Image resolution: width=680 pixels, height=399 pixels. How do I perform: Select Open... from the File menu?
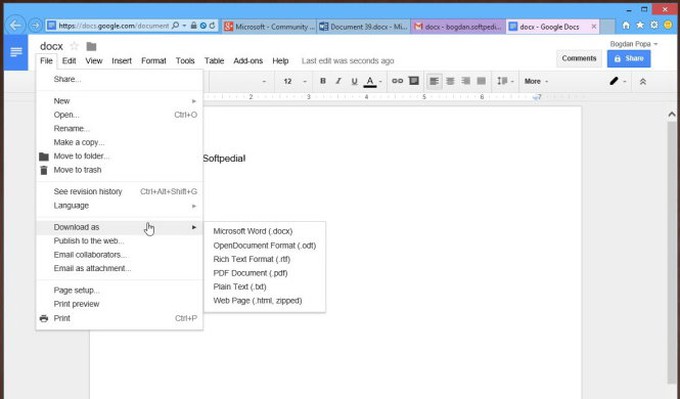click(119, 115)
